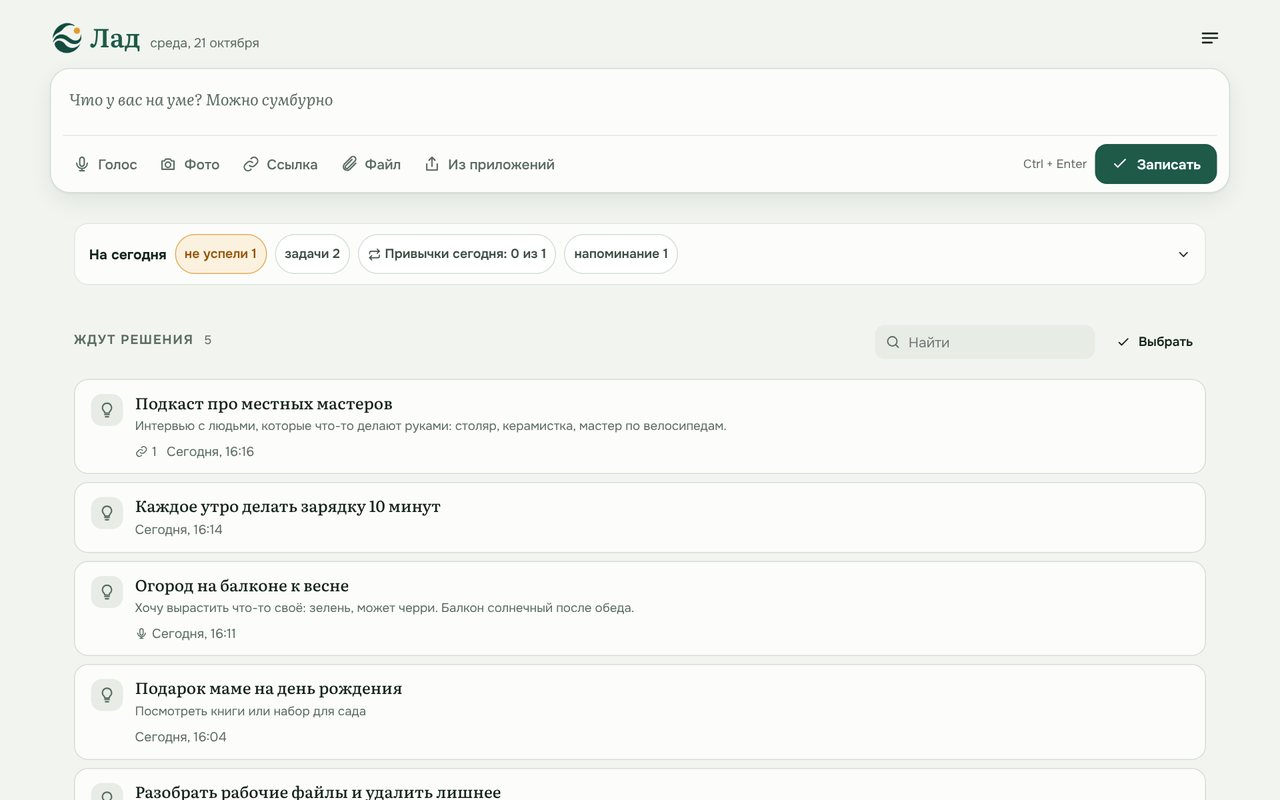Select the задачи 2 chip

point(312,254)
